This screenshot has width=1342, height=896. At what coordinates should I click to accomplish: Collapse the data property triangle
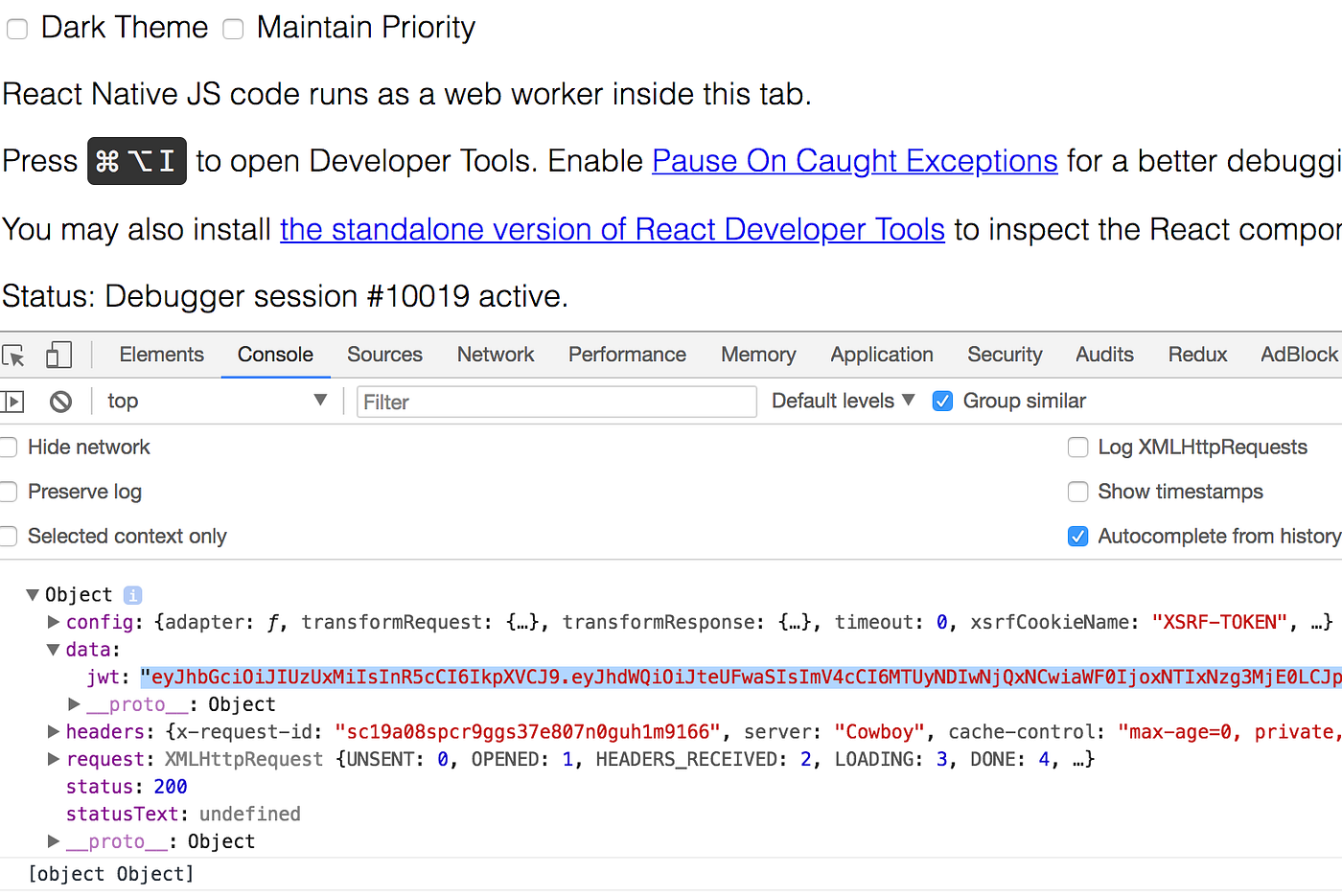coord(54,650)
